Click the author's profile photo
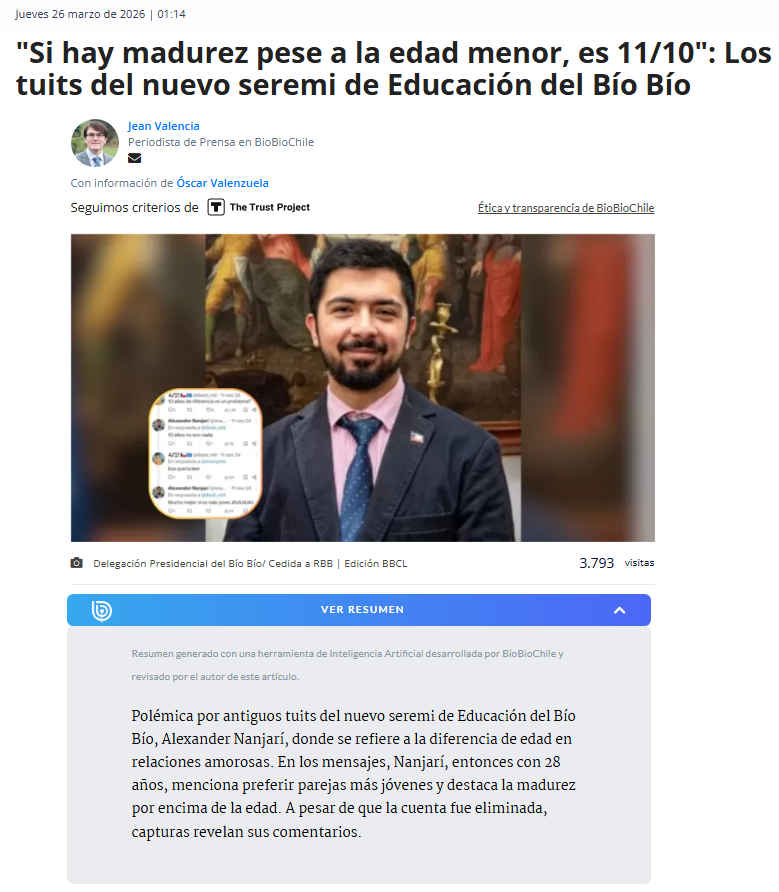The width and height of the screenshot is (779, 892). [95, 143]
